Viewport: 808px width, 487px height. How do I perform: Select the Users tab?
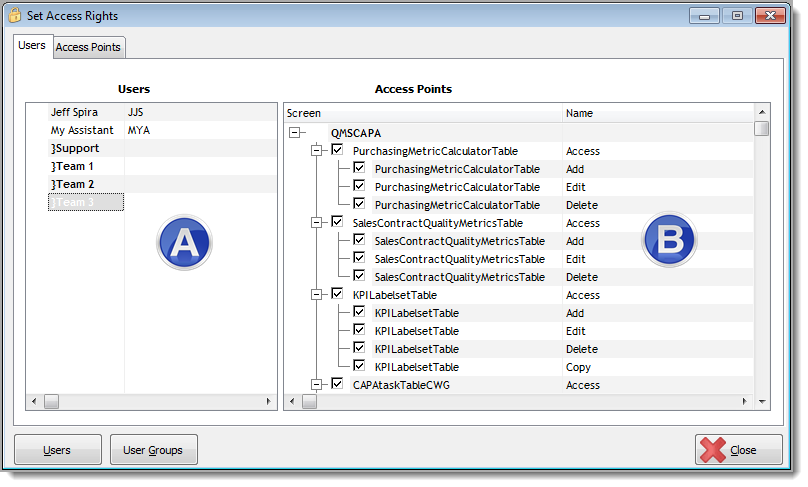(x=32, y=46)
